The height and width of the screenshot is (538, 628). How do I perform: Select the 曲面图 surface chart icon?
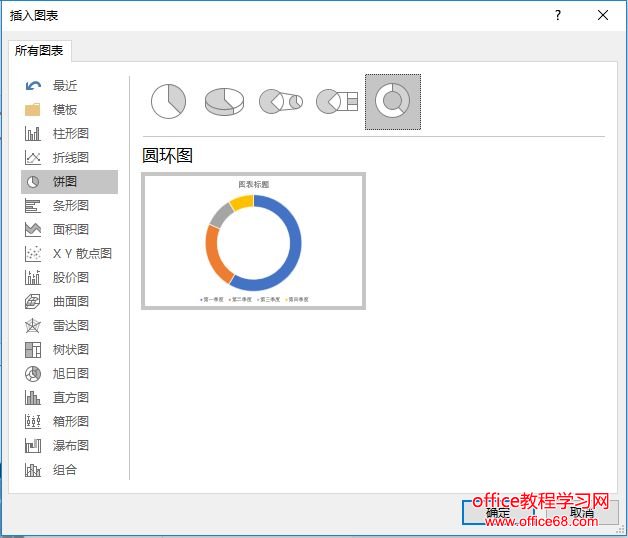pos(32,301)
